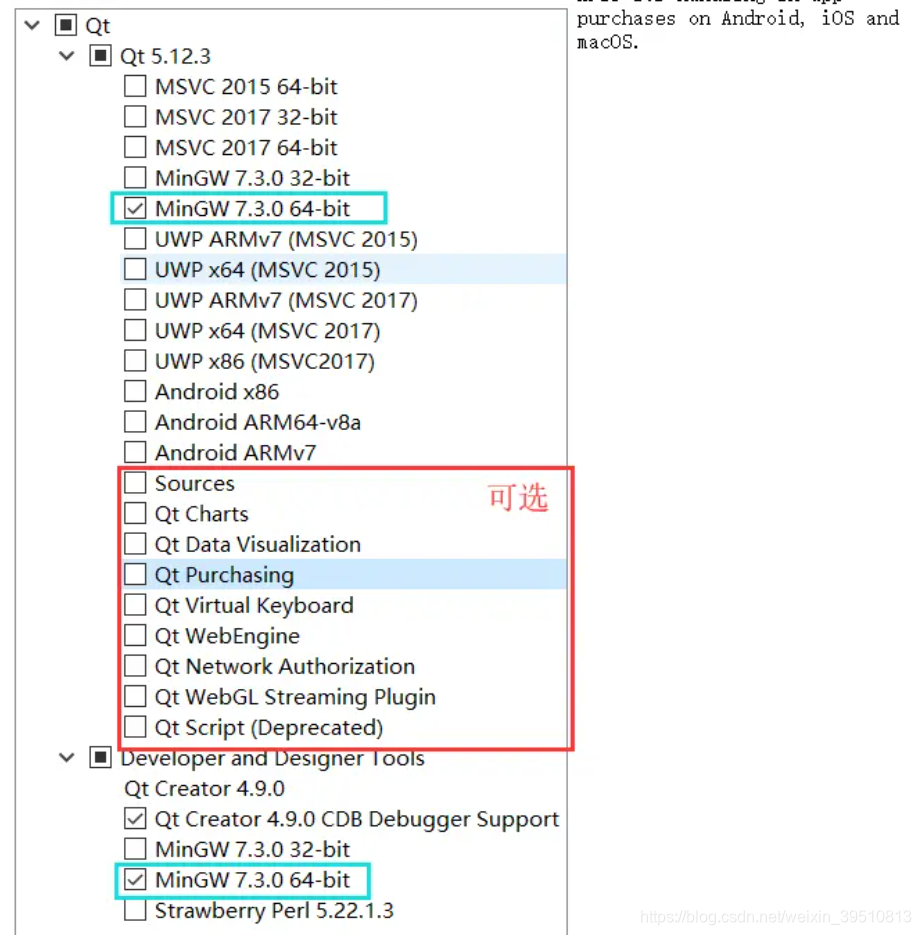The height and width of the screenshot is (935, 921).
Task: Check the Qt WebEngine checkbox
Action: [135, 635]
